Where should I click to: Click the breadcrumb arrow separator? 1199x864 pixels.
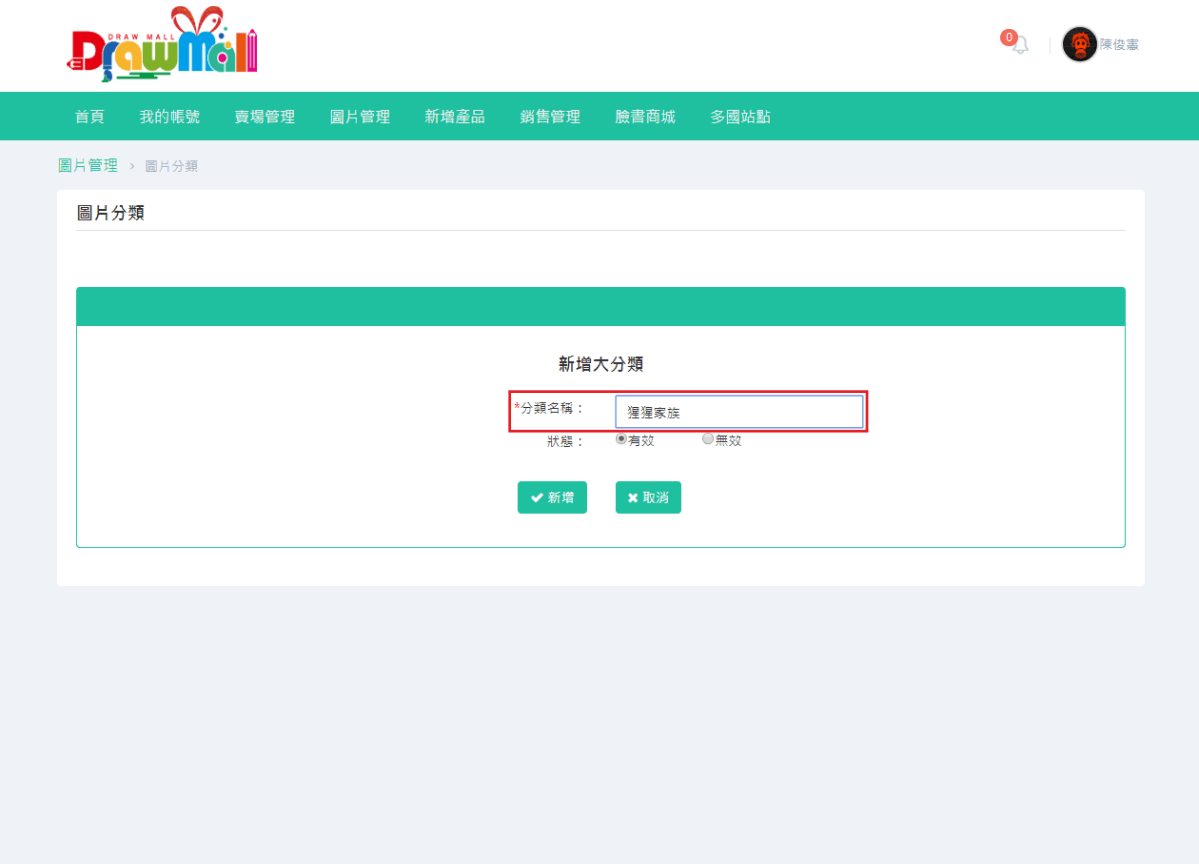tap(130, 165)
